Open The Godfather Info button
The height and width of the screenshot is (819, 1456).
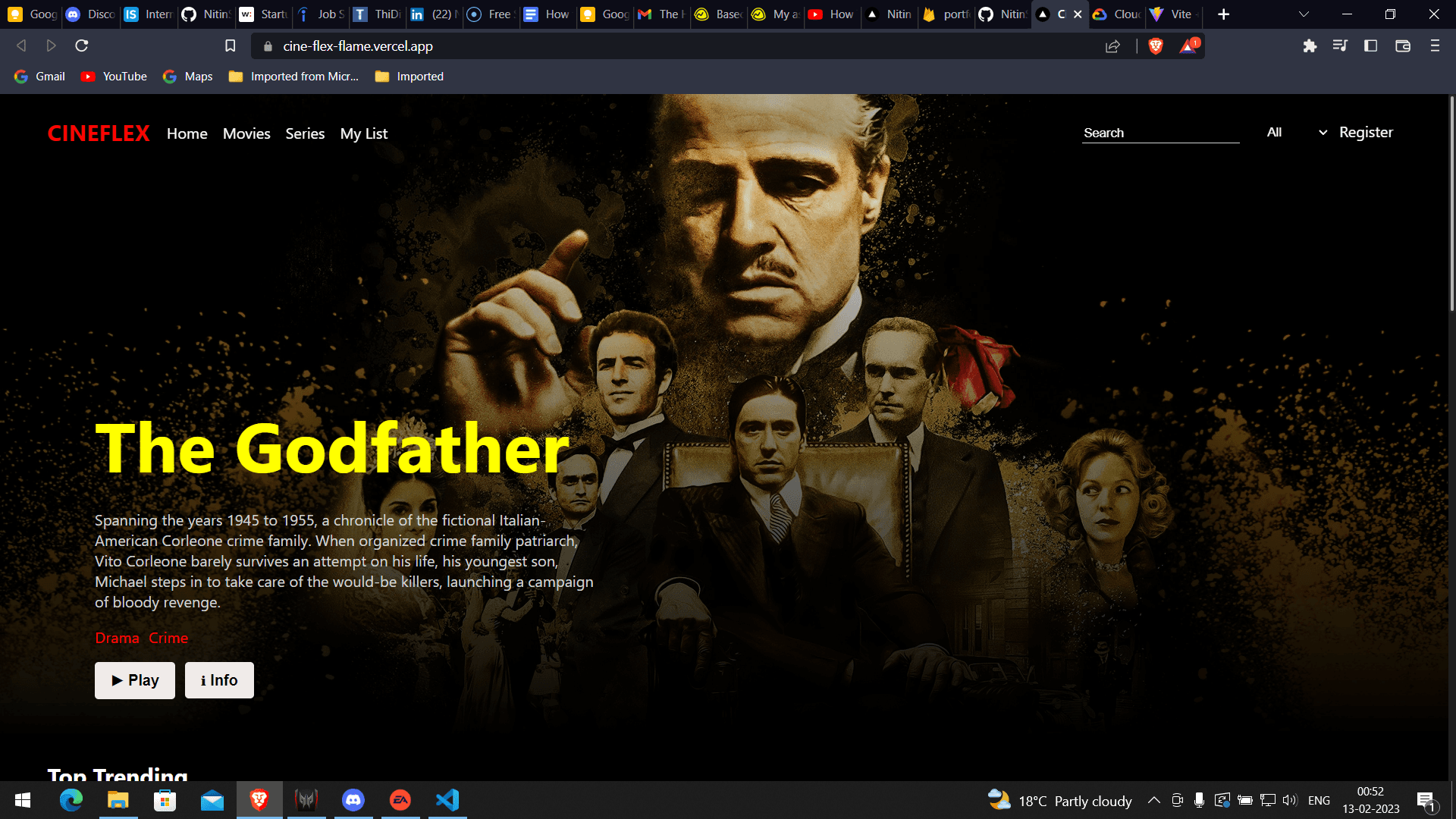(x=219, y=680)
